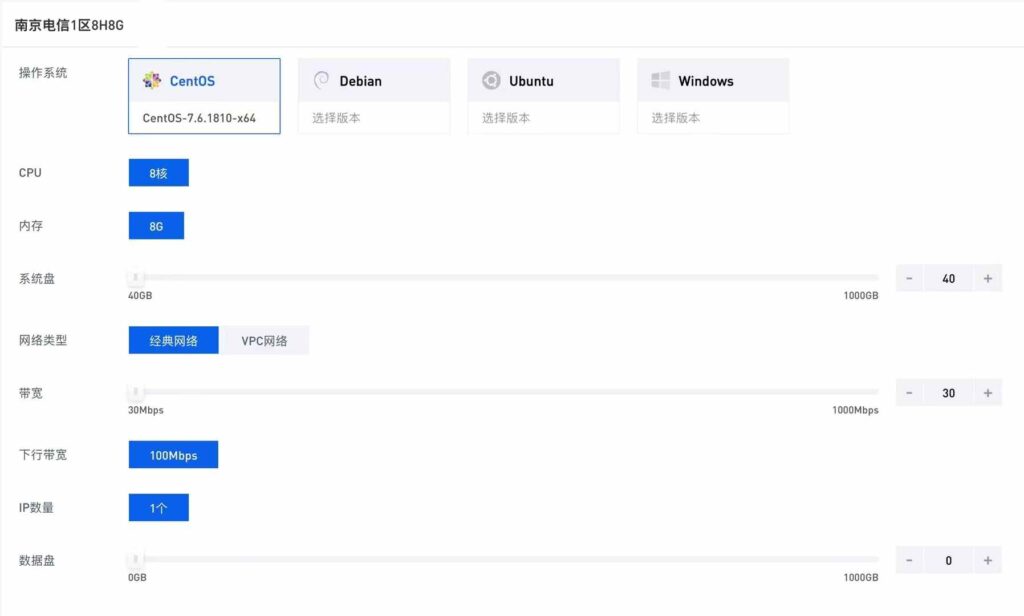Click plus to increase system disk size
This screenshot has height=616, width=1024.
click(x=987, y=279)
